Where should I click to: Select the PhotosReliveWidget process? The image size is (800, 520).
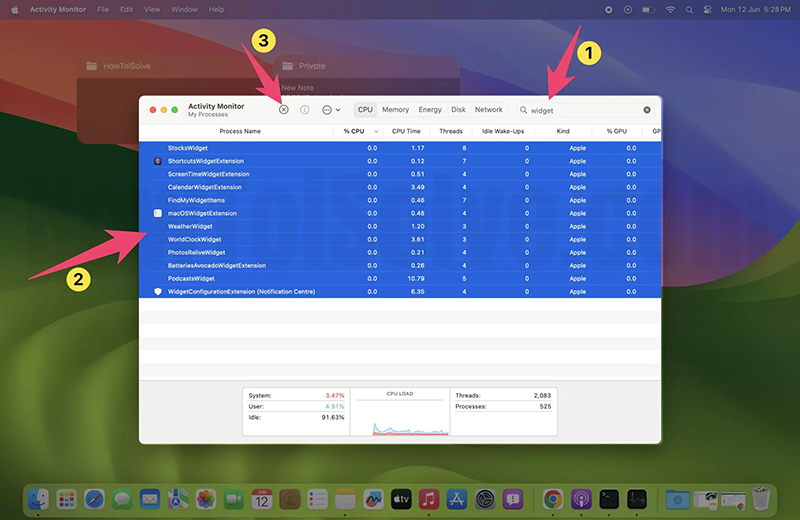(x=400, y=253)
